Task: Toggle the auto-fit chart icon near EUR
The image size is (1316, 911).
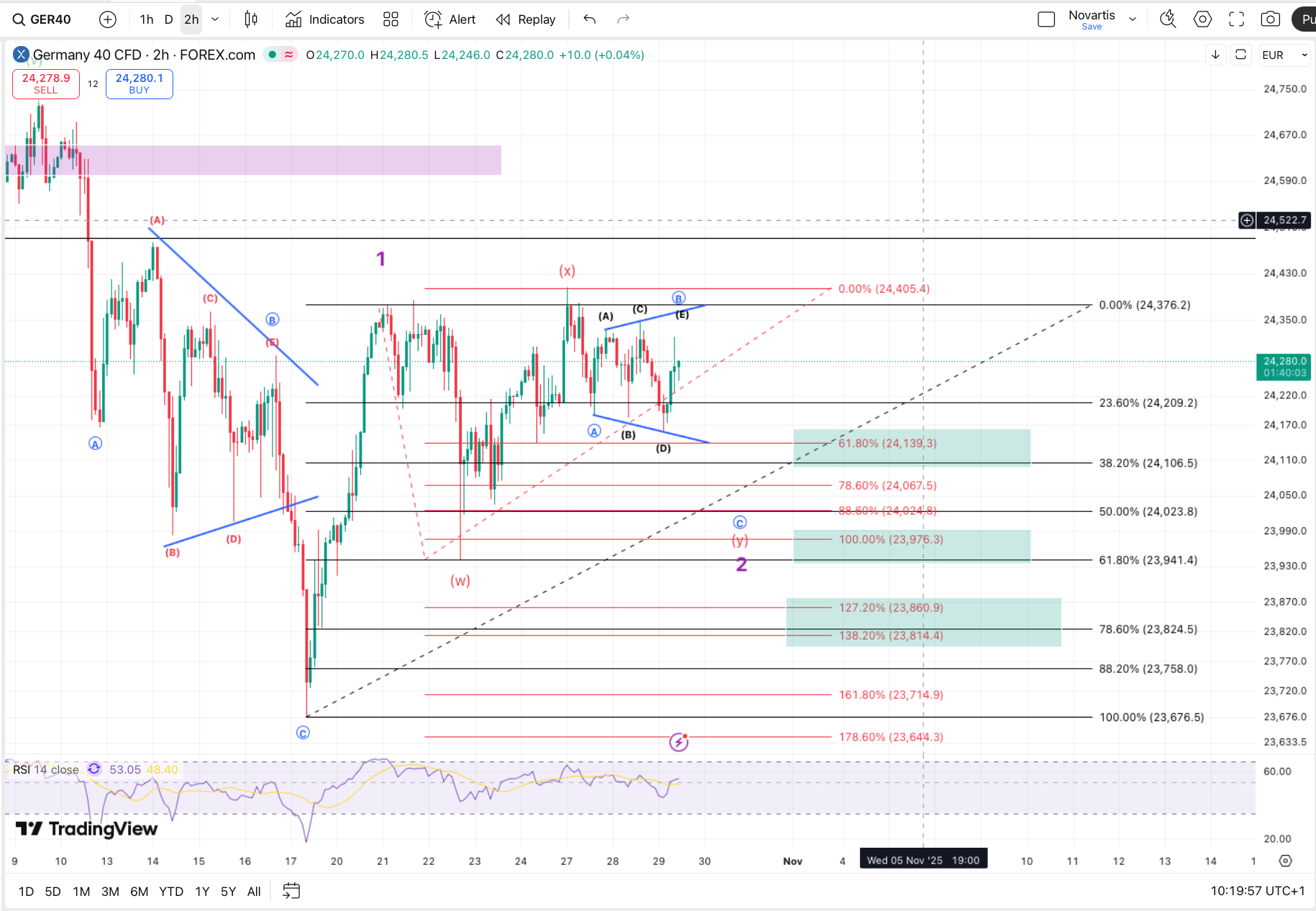Action: tap(1241, 55)
